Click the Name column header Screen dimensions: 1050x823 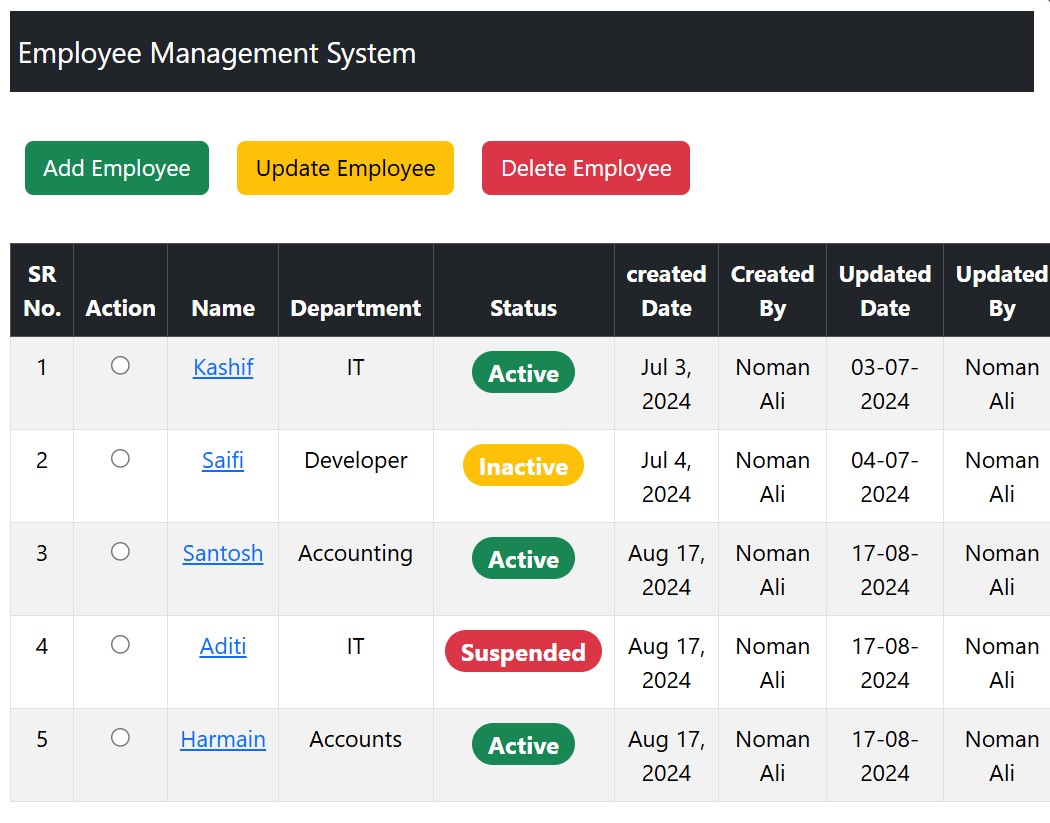point(223,308)
